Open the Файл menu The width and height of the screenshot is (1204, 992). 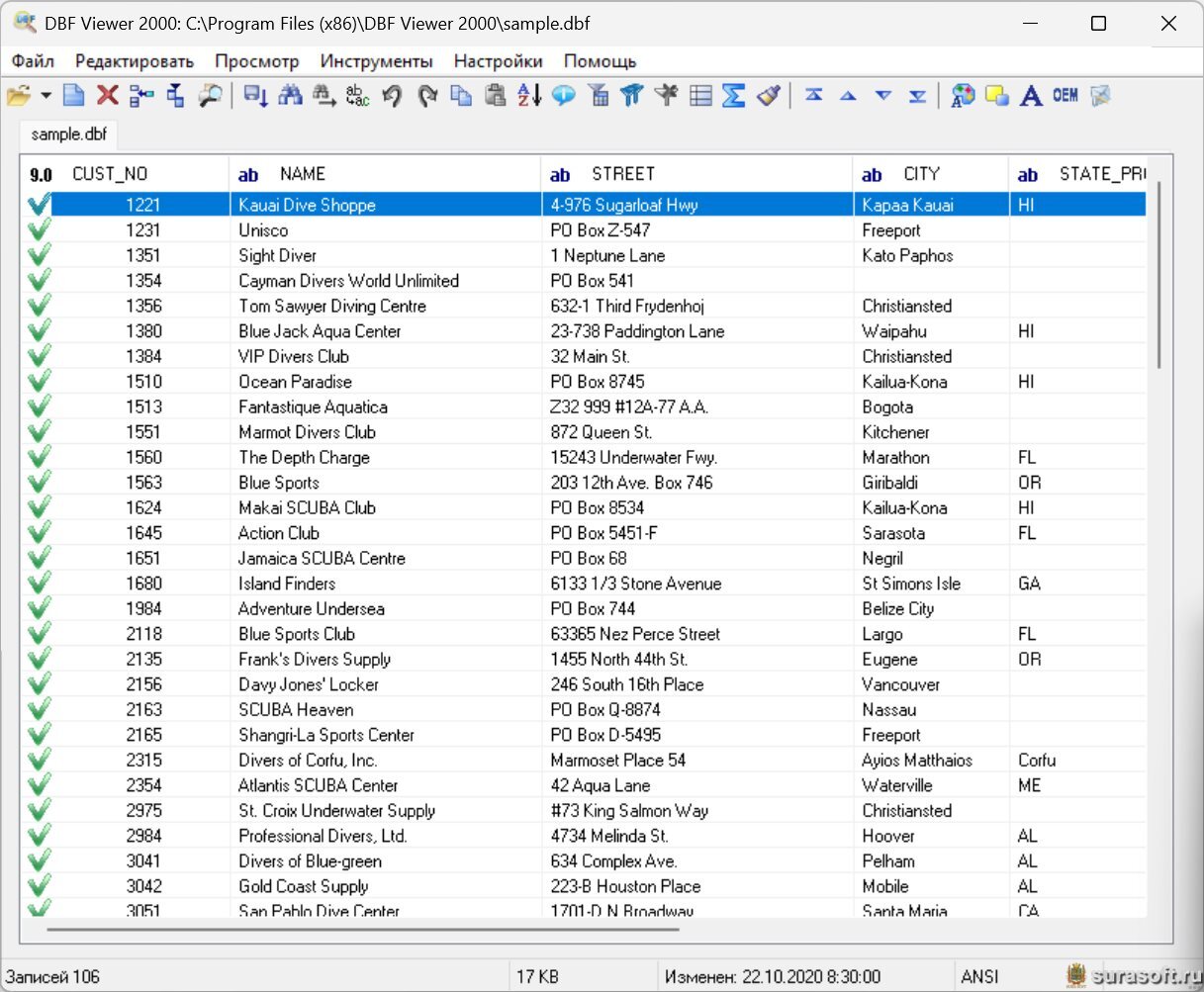[33, 61]
